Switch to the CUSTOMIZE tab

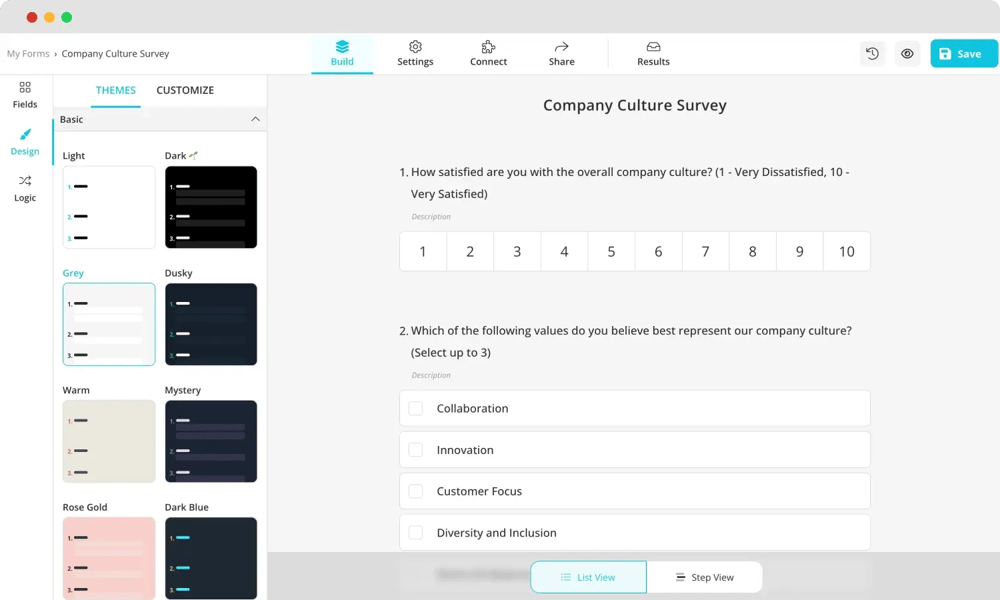pyautogui.click(x=185, y=90)
